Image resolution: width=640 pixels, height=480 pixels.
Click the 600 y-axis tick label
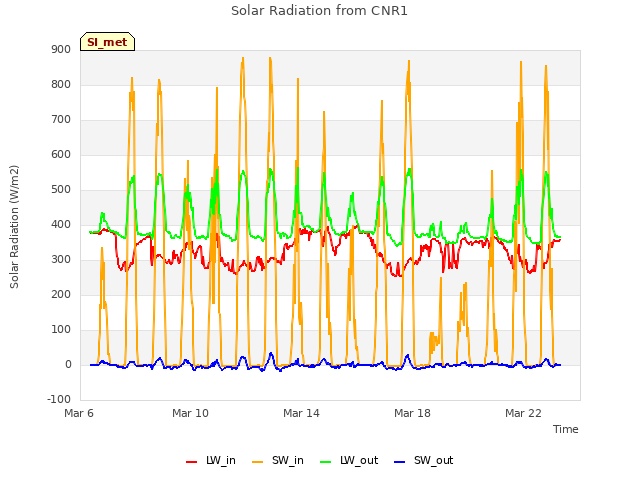(x=61, y=155)
